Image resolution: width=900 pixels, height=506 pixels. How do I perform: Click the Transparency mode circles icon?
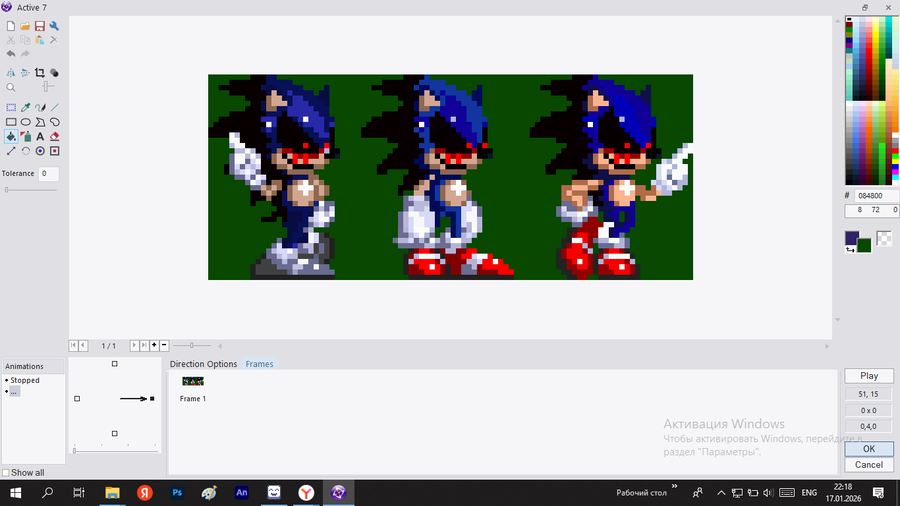(55, 73)
